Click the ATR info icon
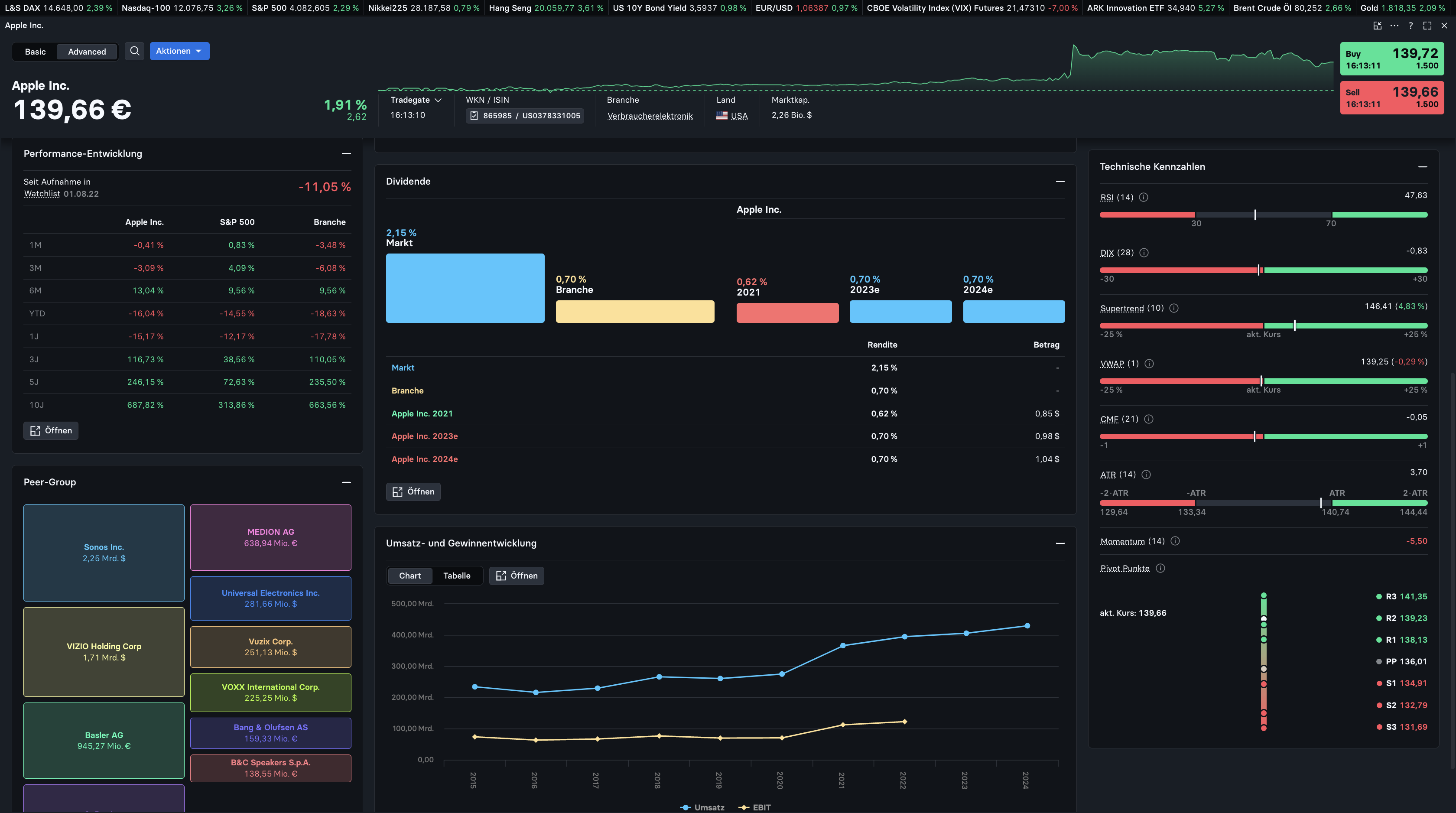 tap(1146, 475)
